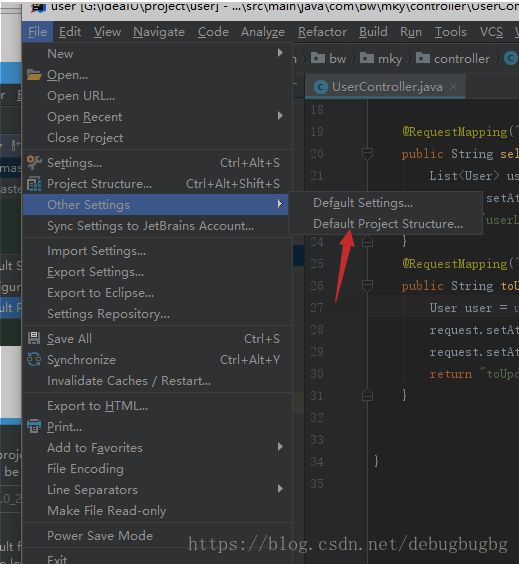Open the Code menu

click(213, 32)
